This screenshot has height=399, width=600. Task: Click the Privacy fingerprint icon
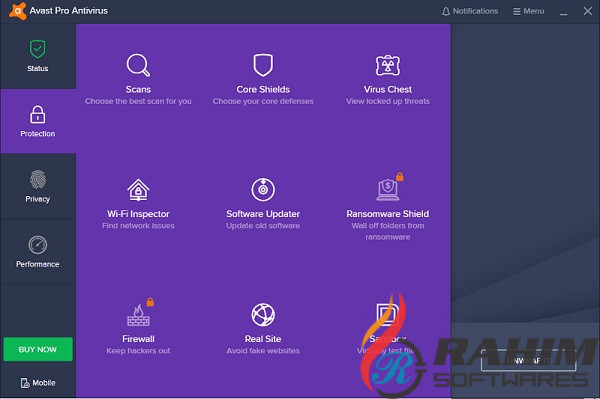point(38,179)
